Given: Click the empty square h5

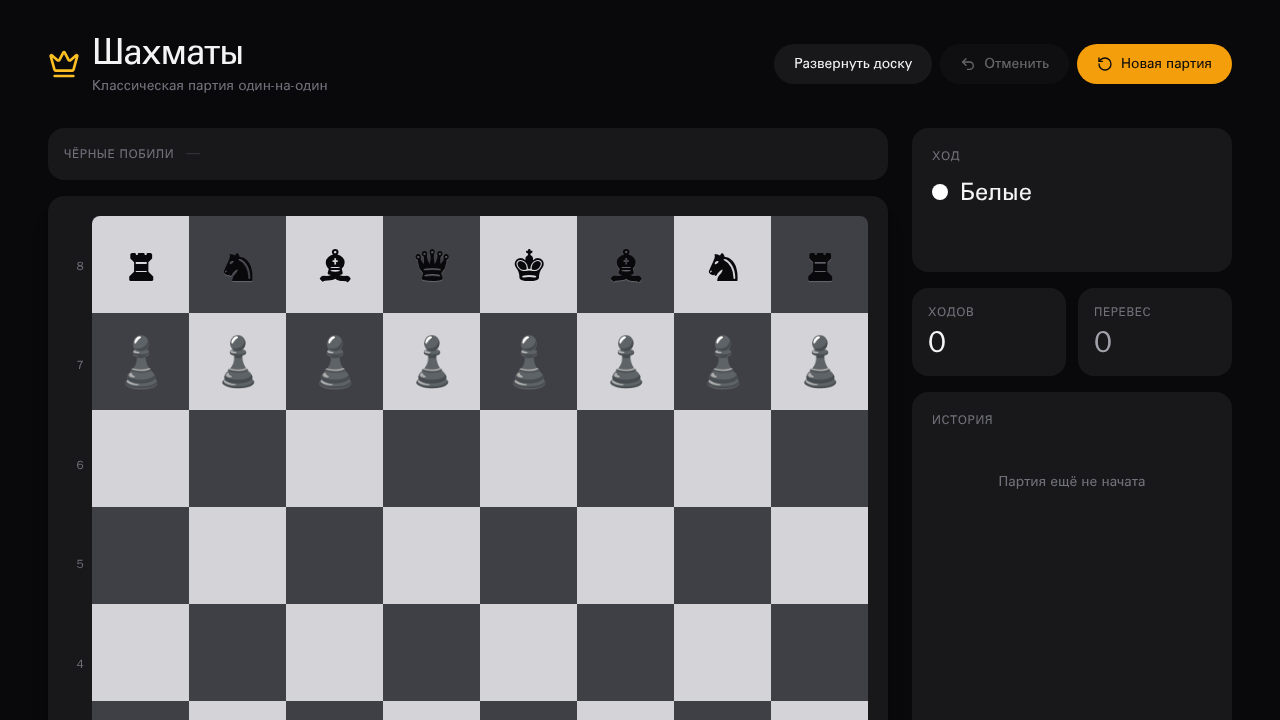Looking at the screenshot, I should tap(820, 556).
